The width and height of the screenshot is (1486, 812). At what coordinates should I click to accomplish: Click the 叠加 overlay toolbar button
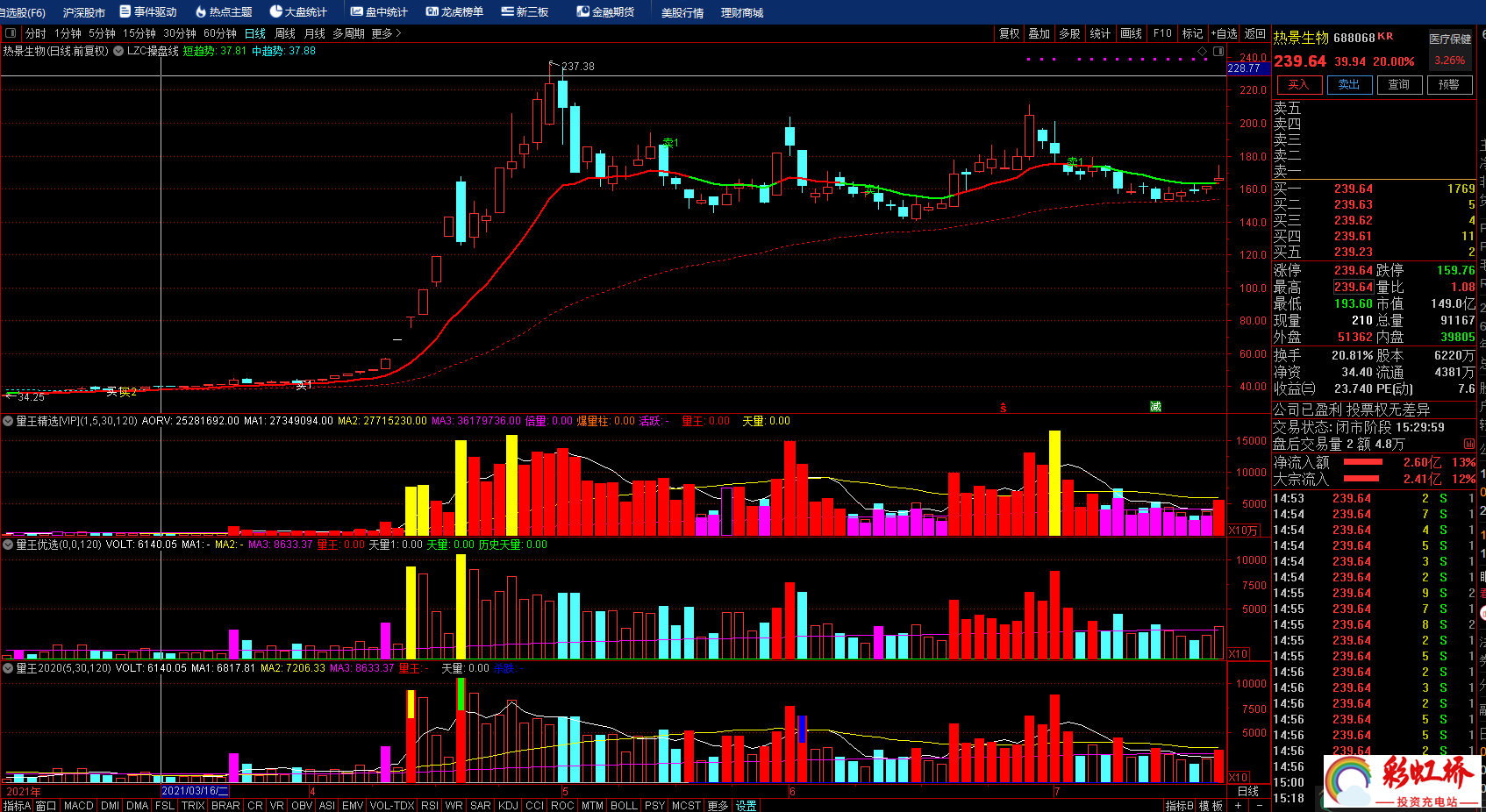point(1039,33)
